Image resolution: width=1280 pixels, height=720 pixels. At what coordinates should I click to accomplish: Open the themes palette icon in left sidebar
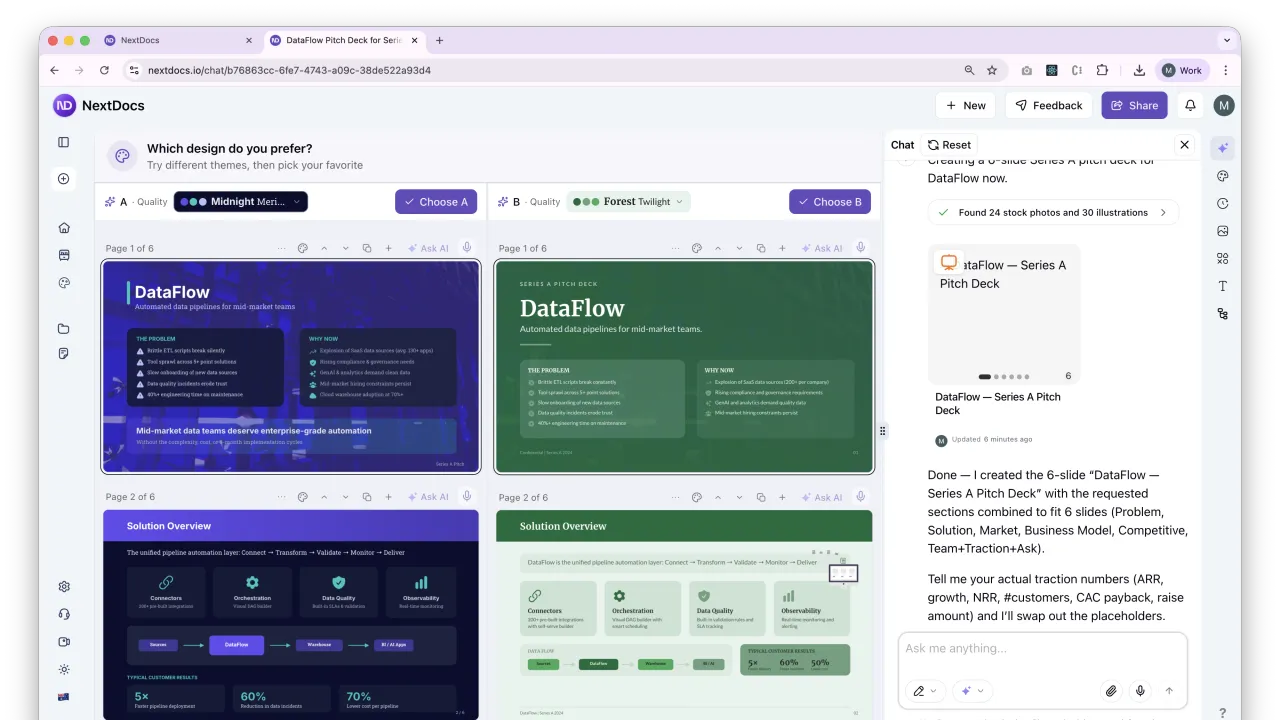[x=64, y=283]
